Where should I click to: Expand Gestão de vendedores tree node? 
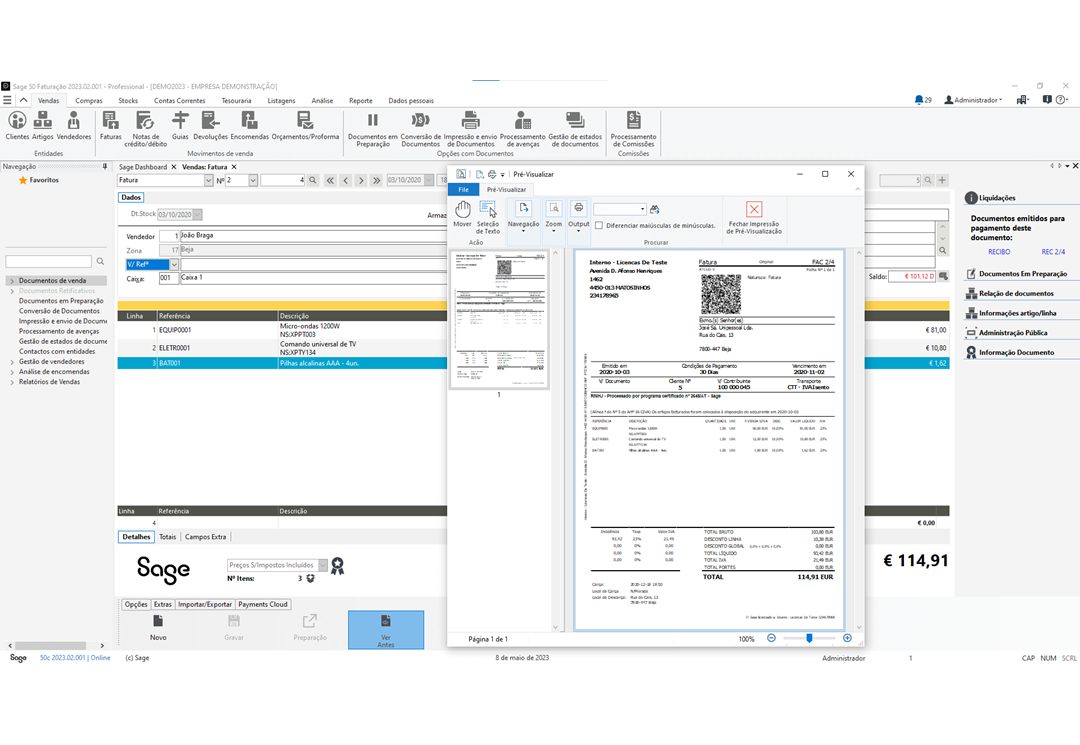[12, 361]
